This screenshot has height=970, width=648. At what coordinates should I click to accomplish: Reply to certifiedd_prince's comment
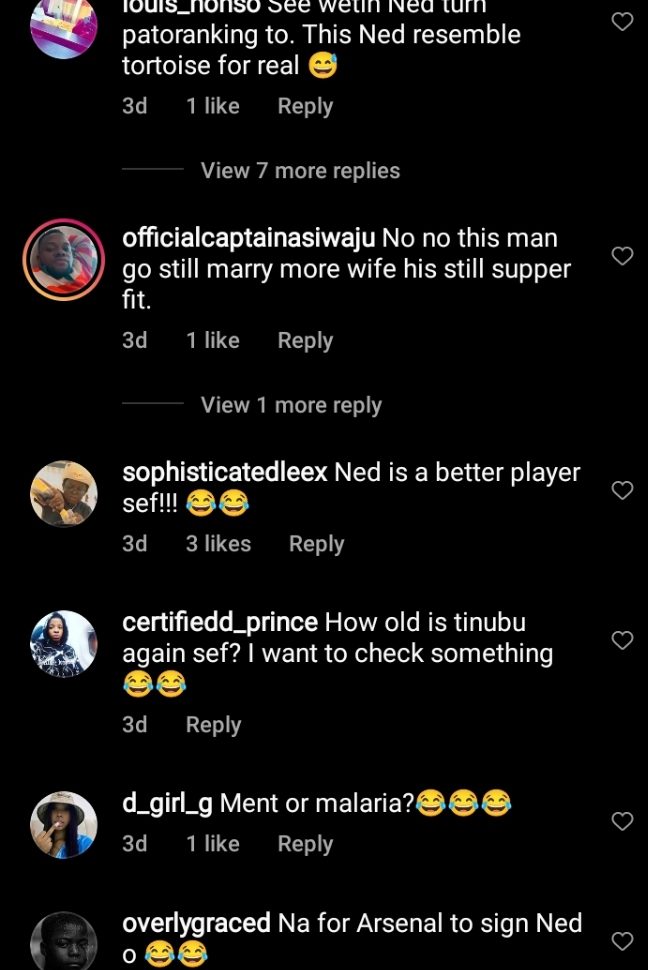pyautogui.click(x=213, y=725)
